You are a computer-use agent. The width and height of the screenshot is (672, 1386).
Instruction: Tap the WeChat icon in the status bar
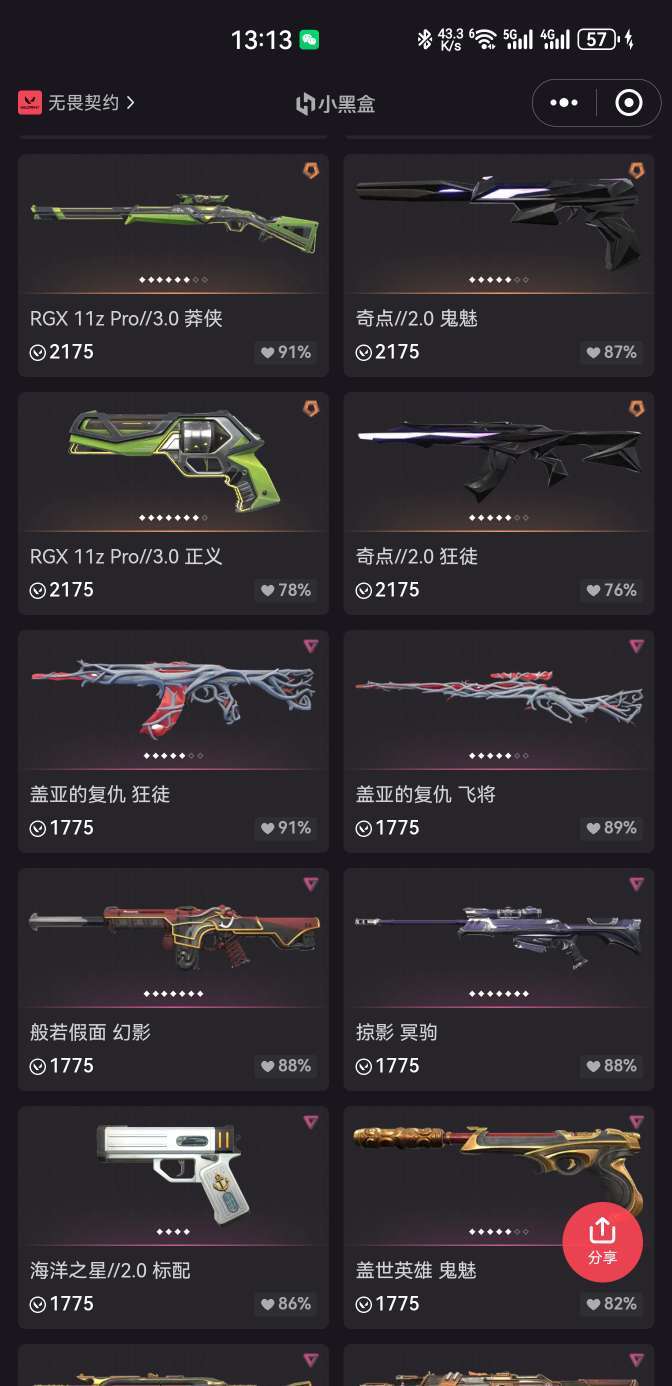[310, 40]
